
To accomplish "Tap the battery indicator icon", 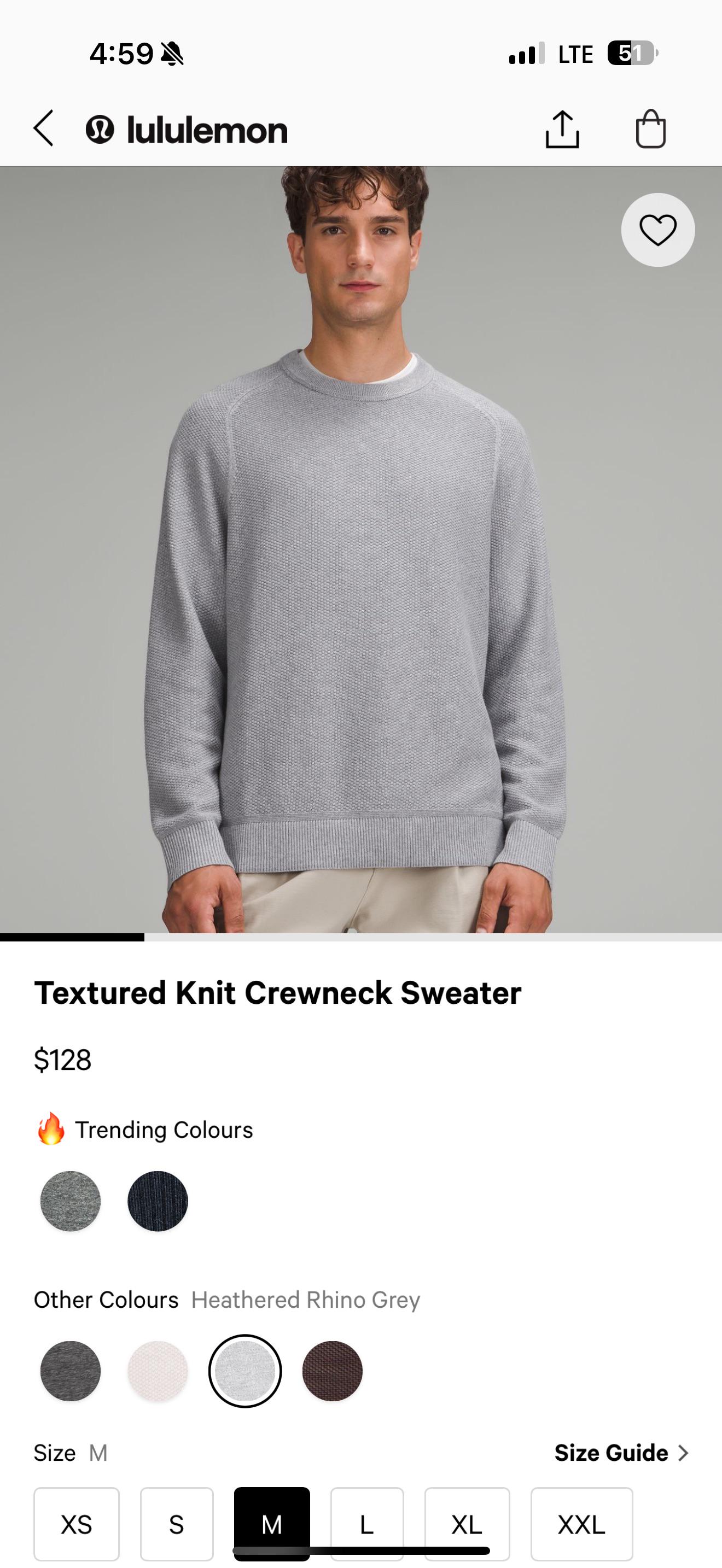I will pyautogui.click(x=633, y=53).
